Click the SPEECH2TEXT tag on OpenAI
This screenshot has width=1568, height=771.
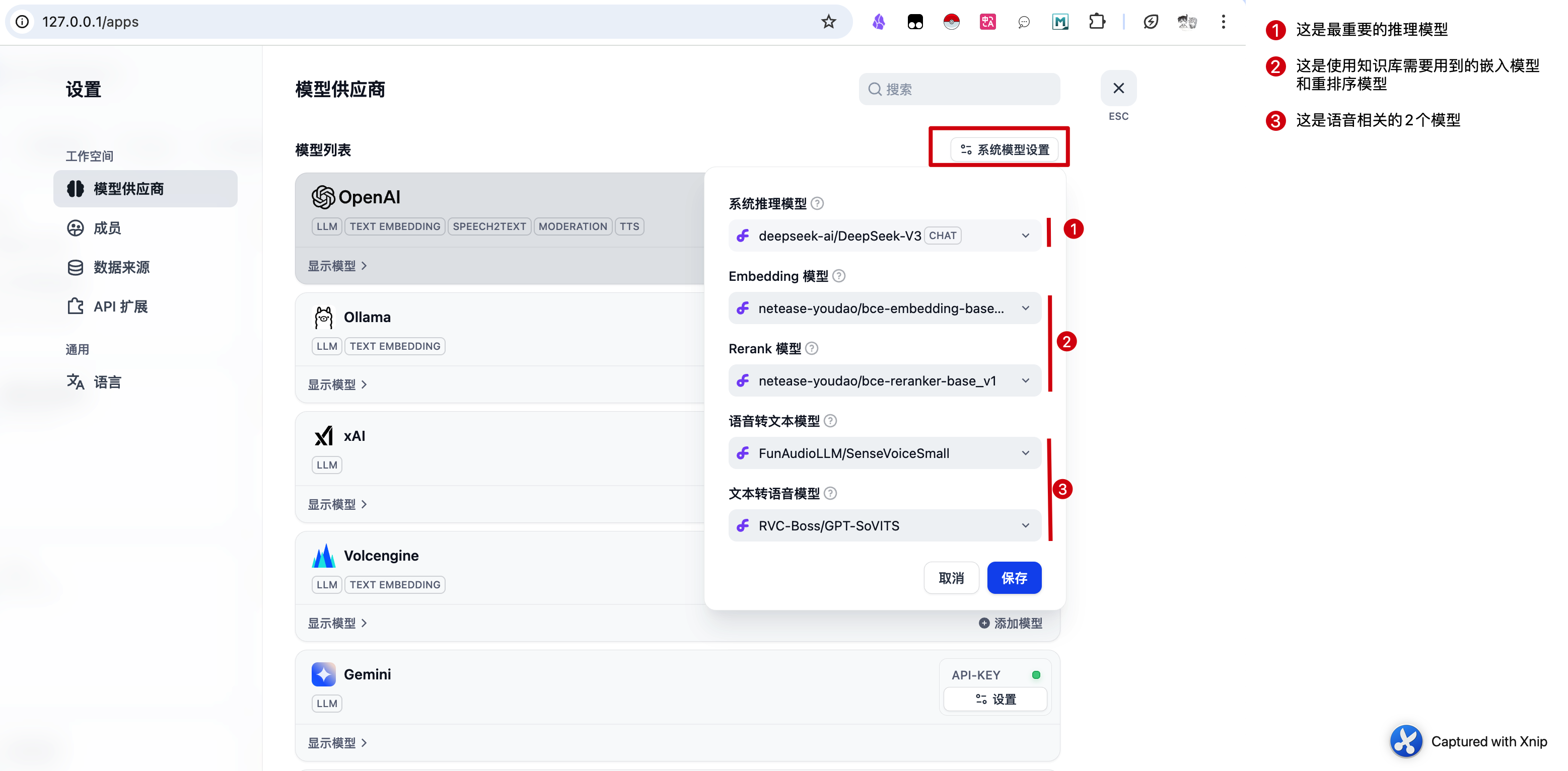point(489,226)
